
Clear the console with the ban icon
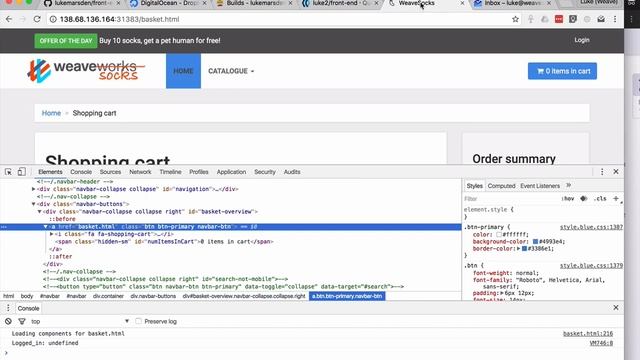(x=8, y=321)
